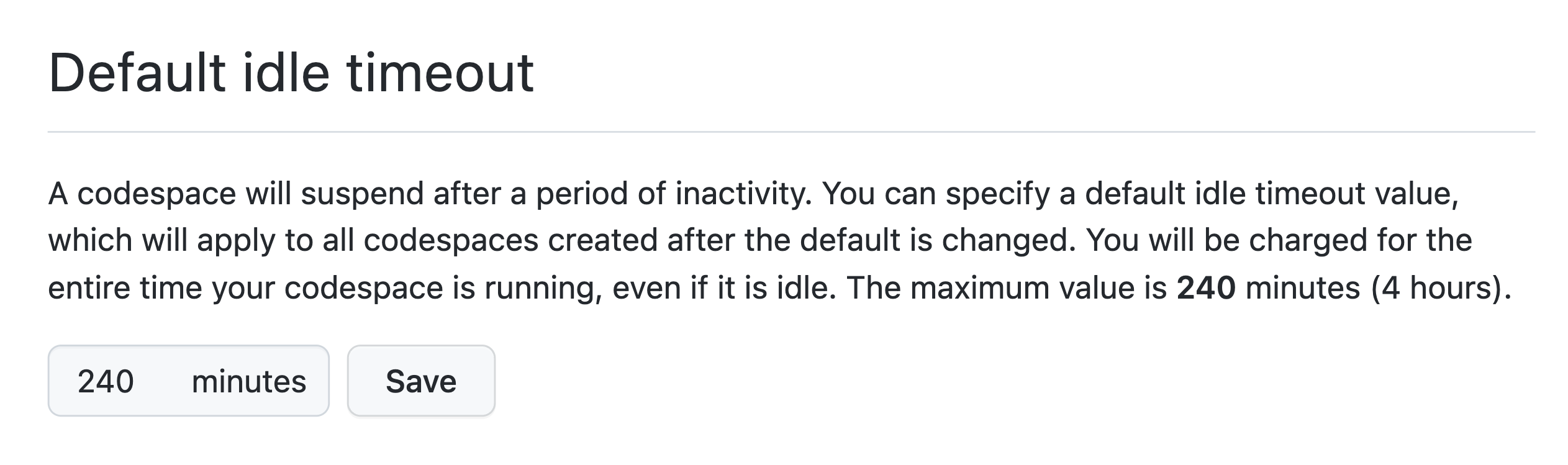The image size is (1568, 465).
Task: Click the divider line under the heading
Action: pos(792,132)
